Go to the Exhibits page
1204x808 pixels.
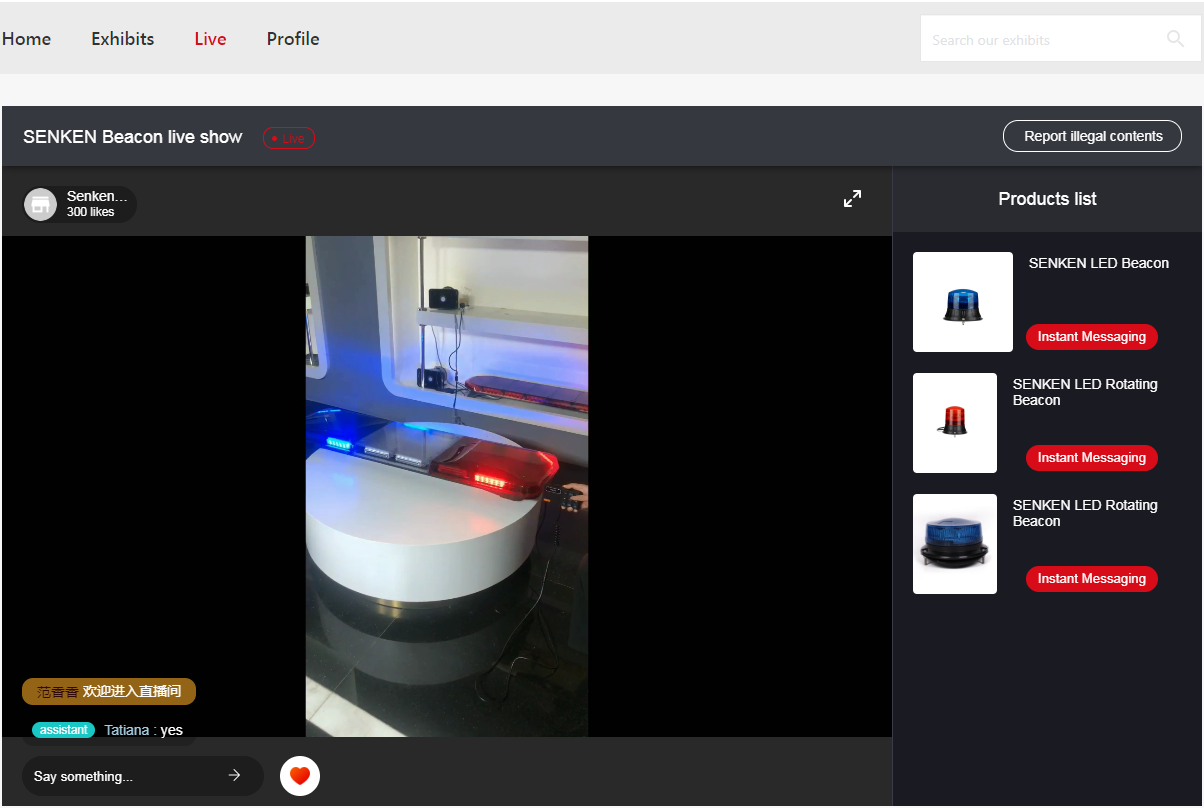click(x=123, y=39)
